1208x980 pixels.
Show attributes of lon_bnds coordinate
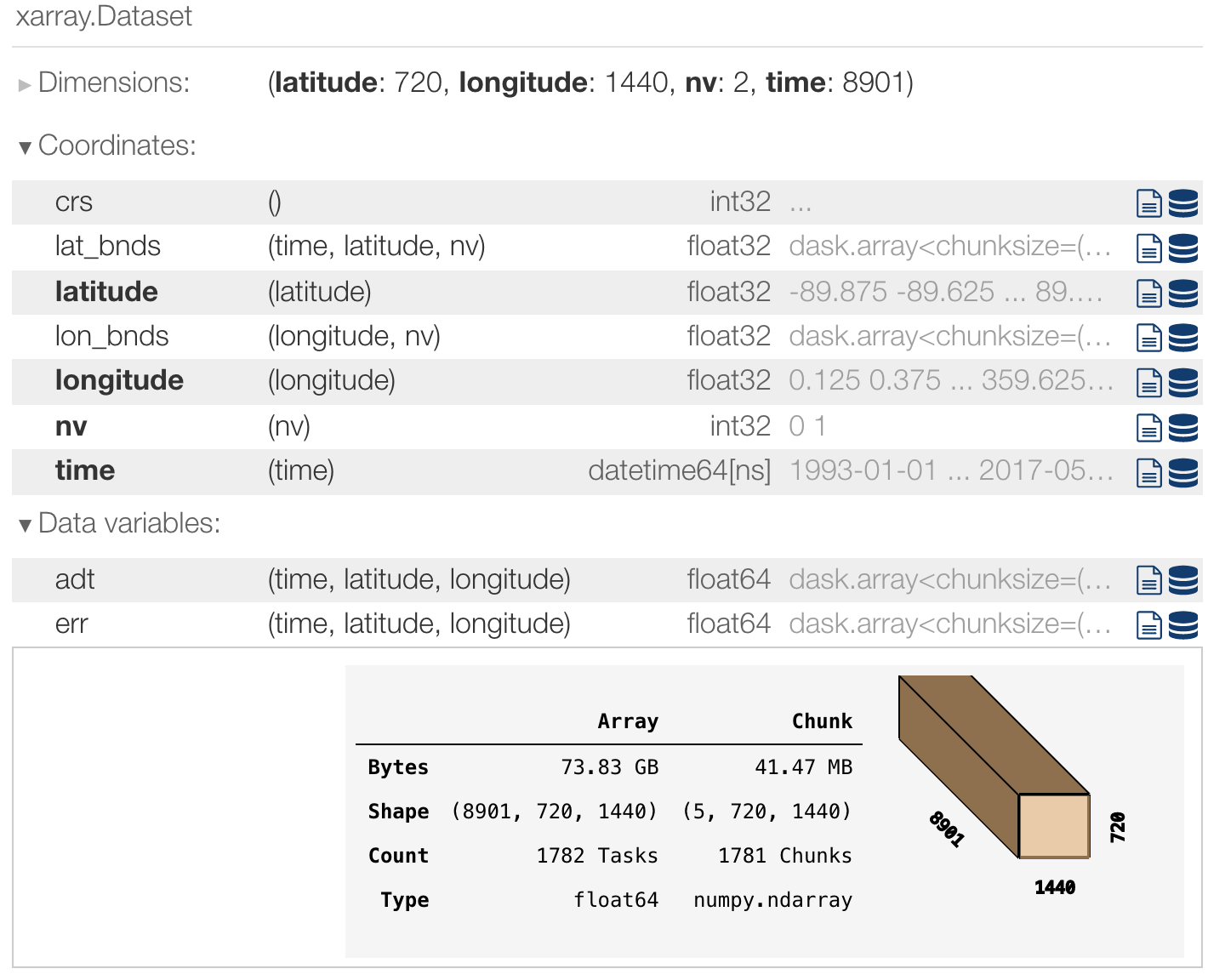[x=1148, y=338]
